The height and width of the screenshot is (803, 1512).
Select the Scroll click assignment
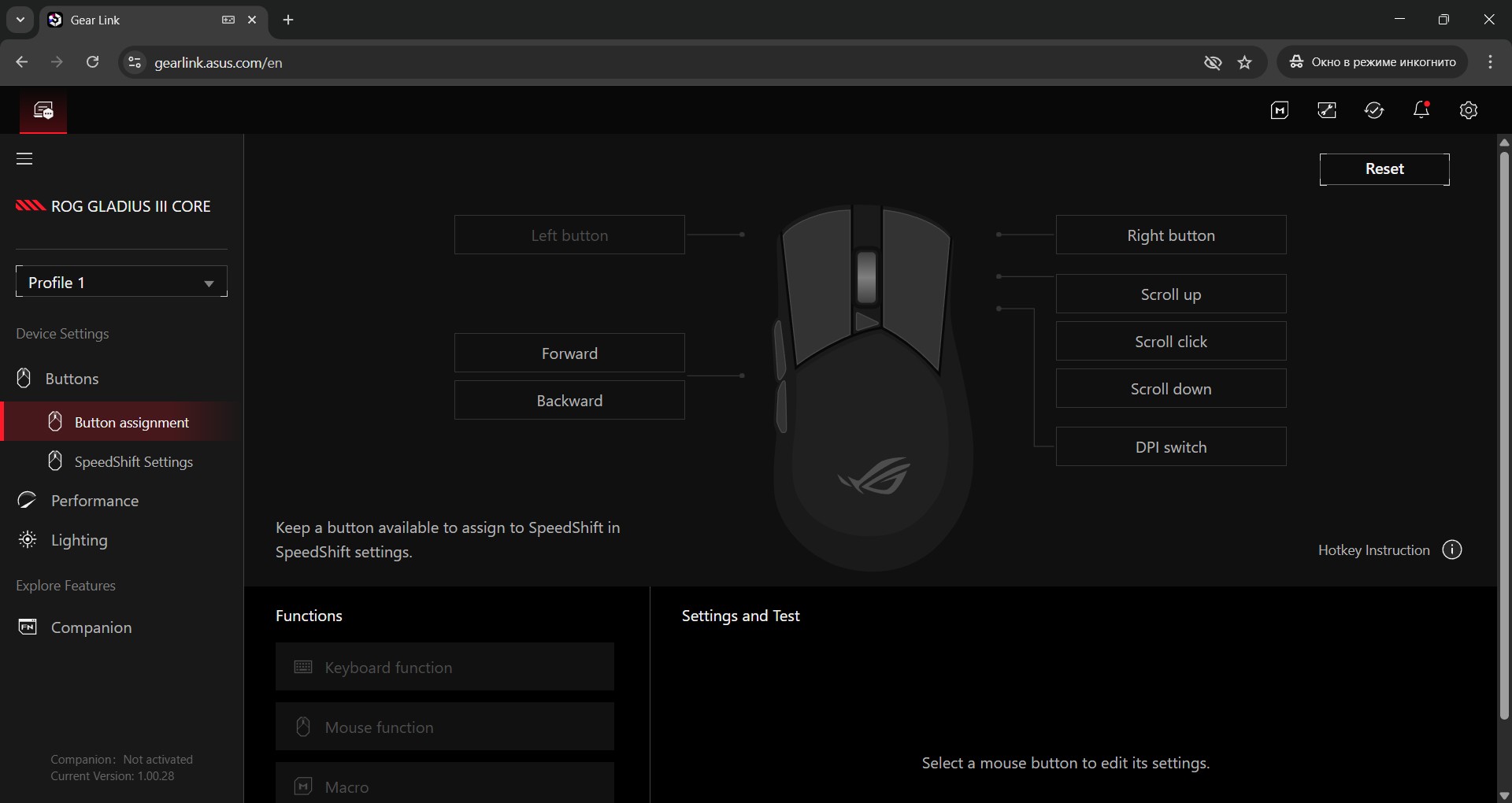click(x=1171, y=341)
